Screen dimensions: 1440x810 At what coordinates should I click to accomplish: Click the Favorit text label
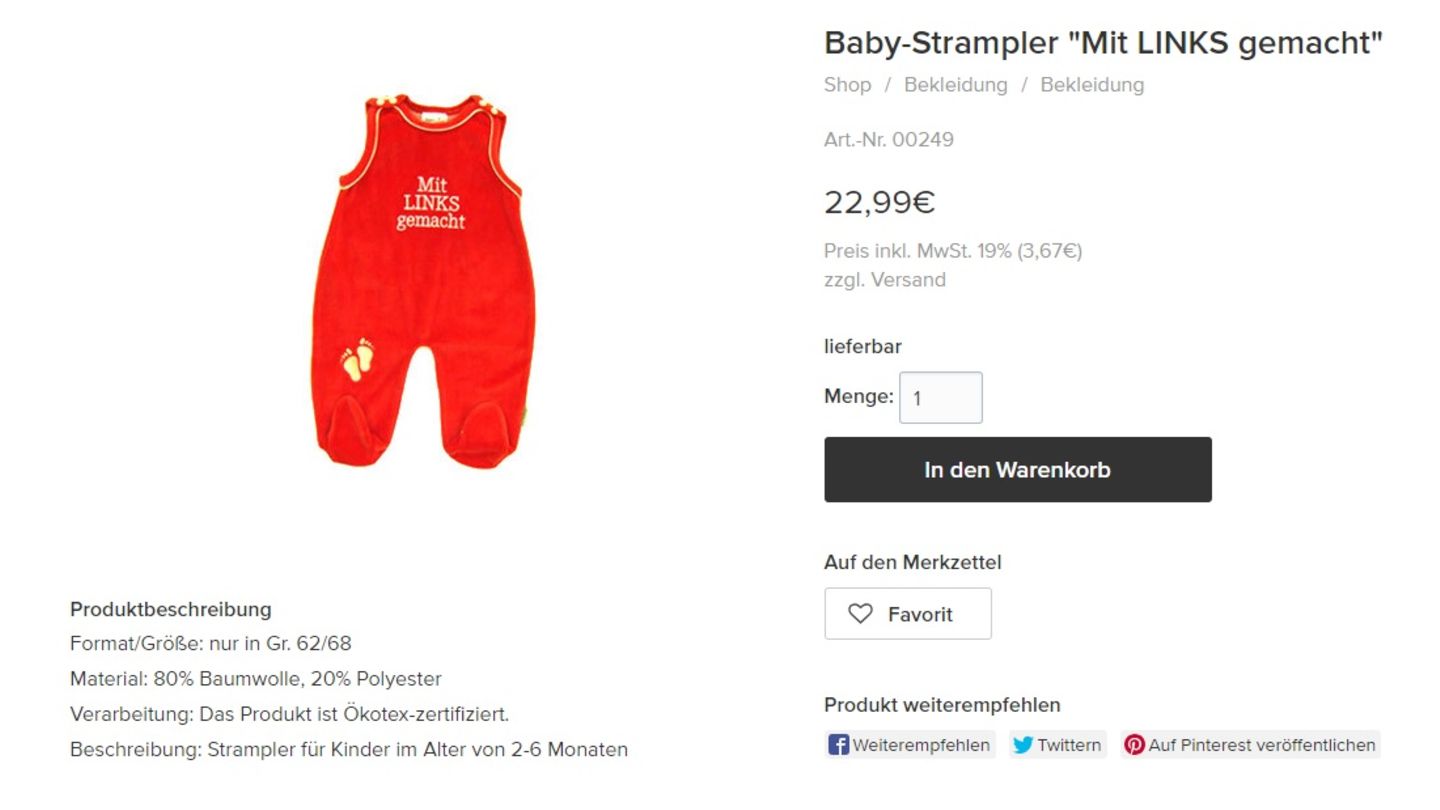920,614
